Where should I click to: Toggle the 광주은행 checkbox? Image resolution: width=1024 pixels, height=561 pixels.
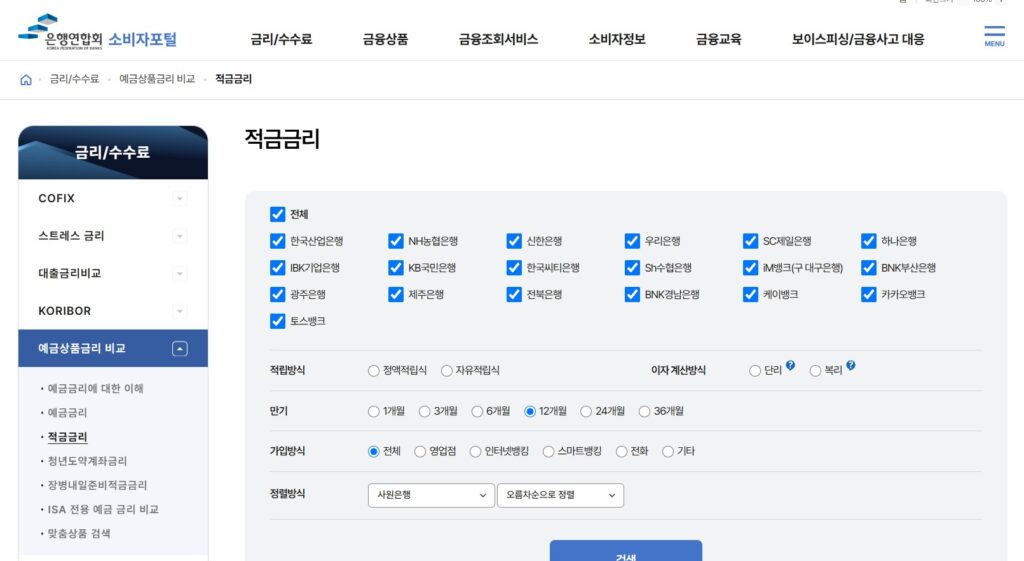tap(278, 295)
